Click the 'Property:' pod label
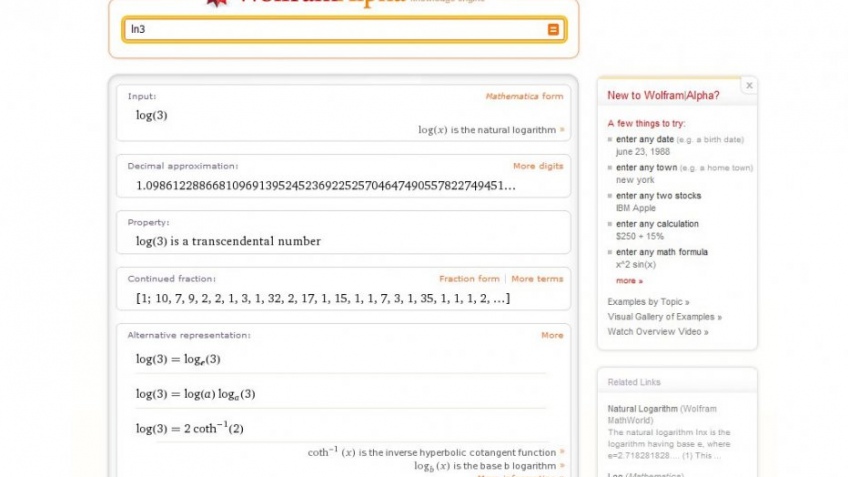 click(x=148, y=223)
